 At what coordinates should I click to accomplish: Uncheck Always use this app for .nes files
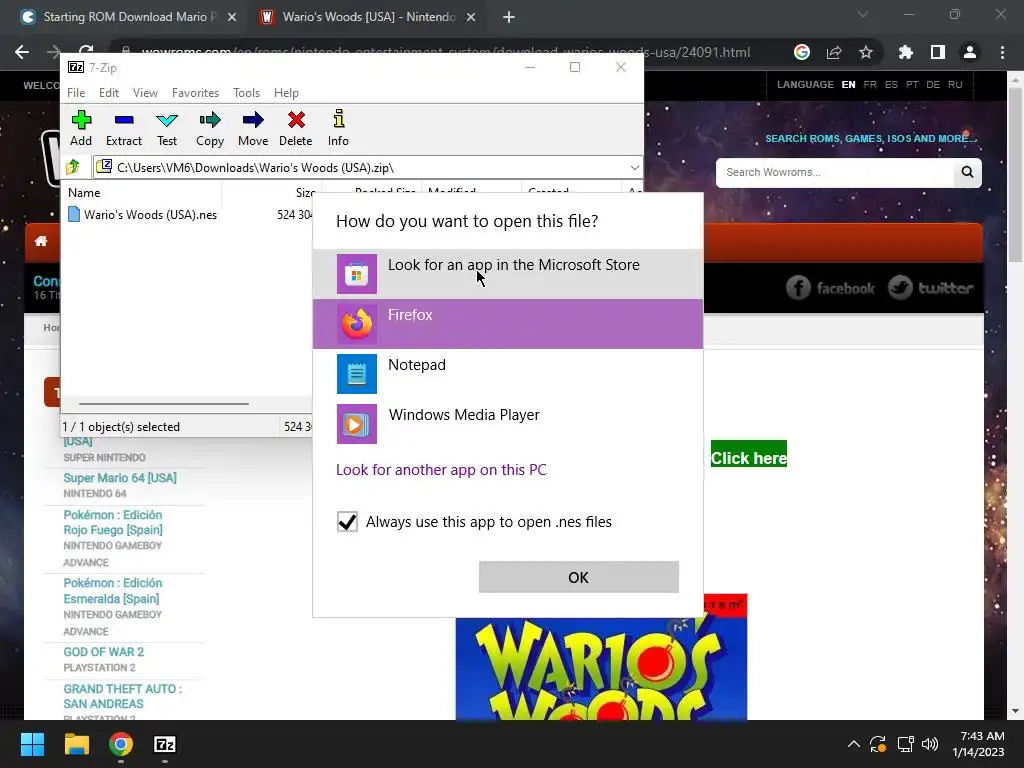(347, 522)
